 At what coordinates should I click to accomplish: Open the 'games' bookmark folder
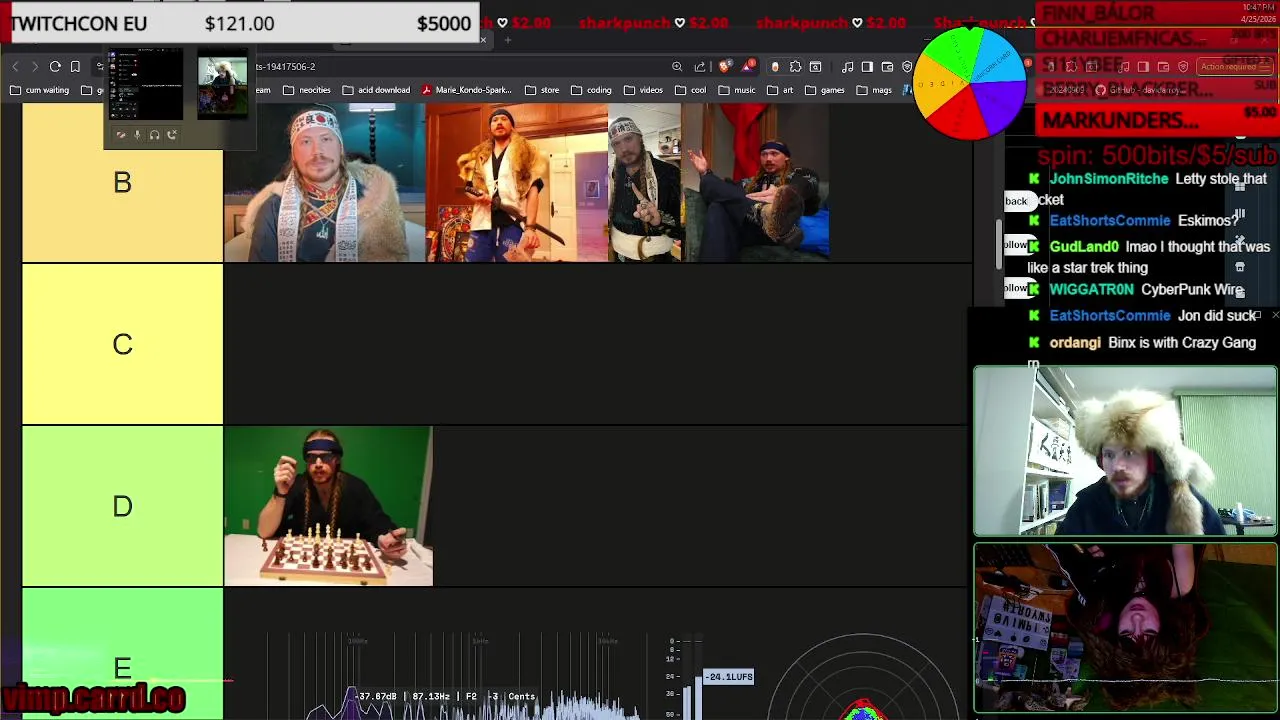coord(824,90)
